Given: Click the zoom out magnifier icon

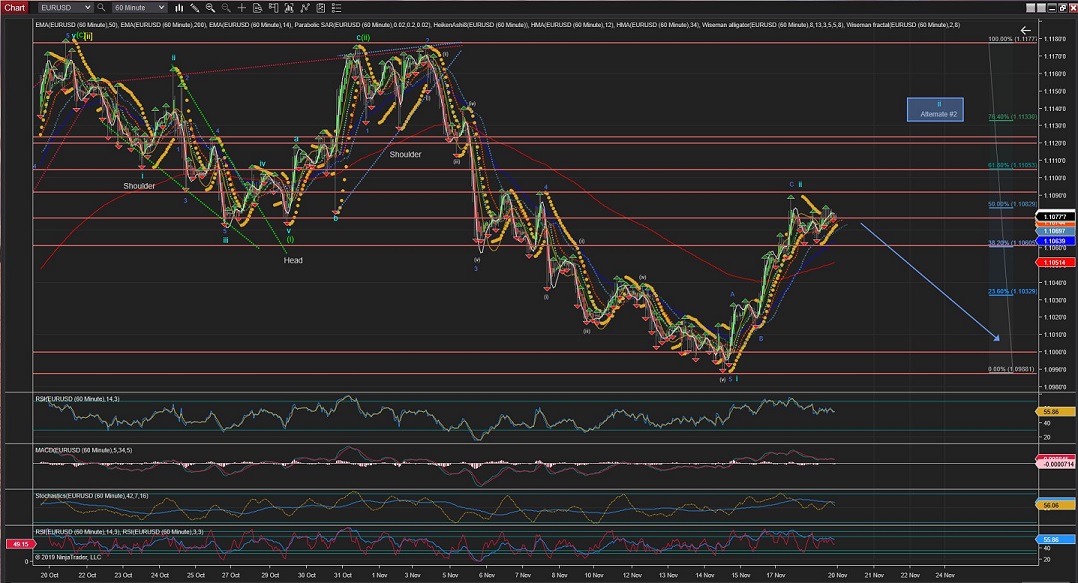Looking at the screenshot, I should [x=226, y=8].
